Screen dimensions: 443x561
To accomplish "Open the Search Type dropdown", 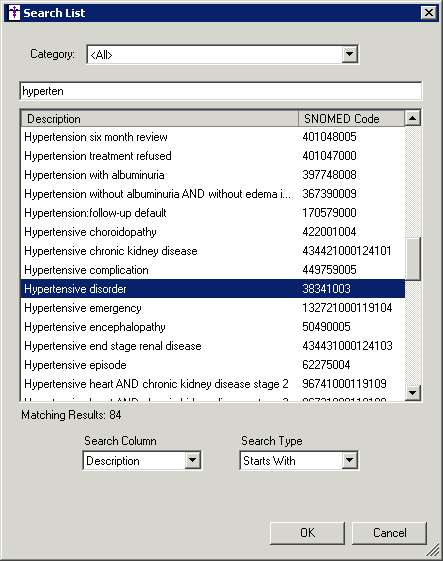I will click(x=349, y=460).
